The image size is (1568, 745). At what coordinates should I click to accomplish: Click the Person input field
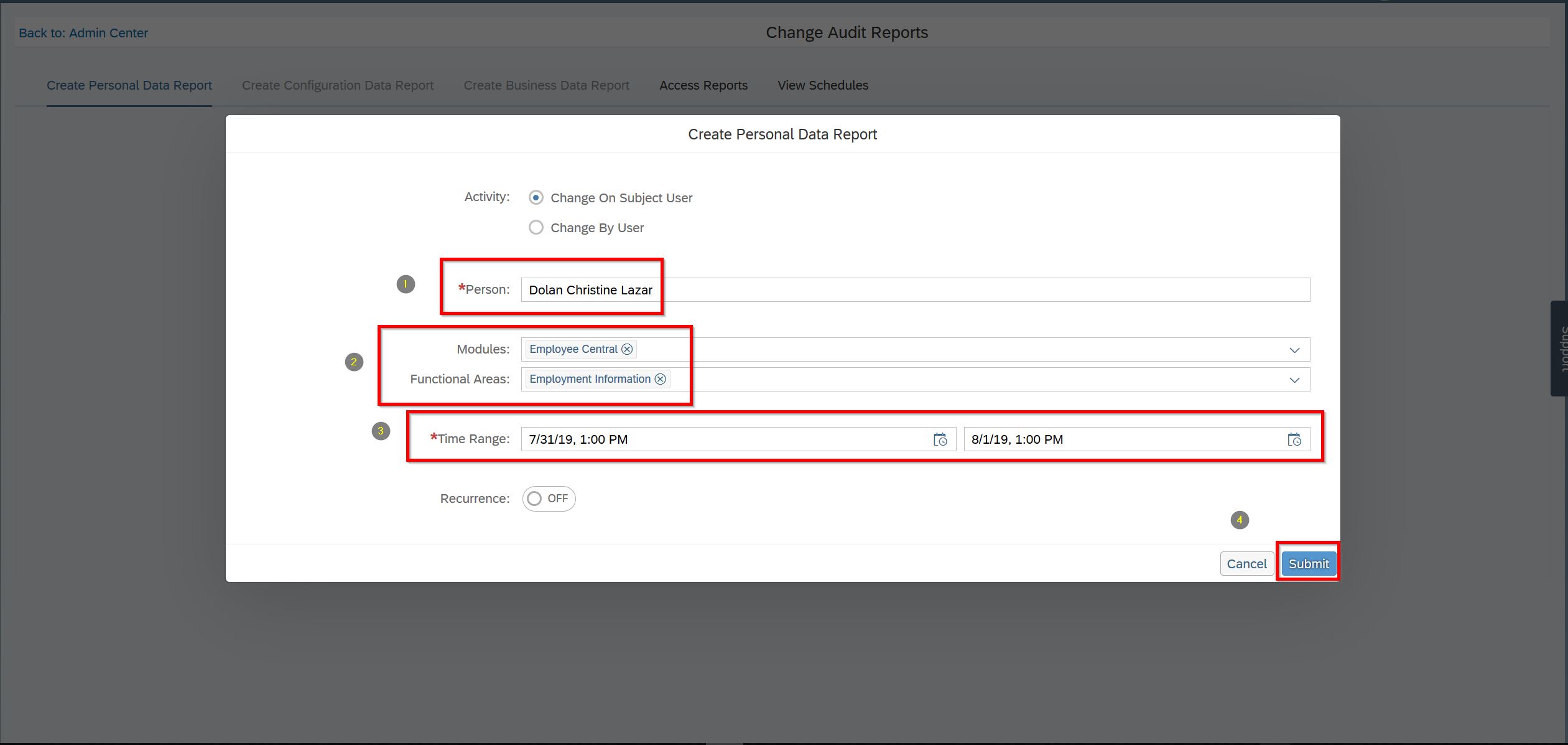tap(916, 290)
